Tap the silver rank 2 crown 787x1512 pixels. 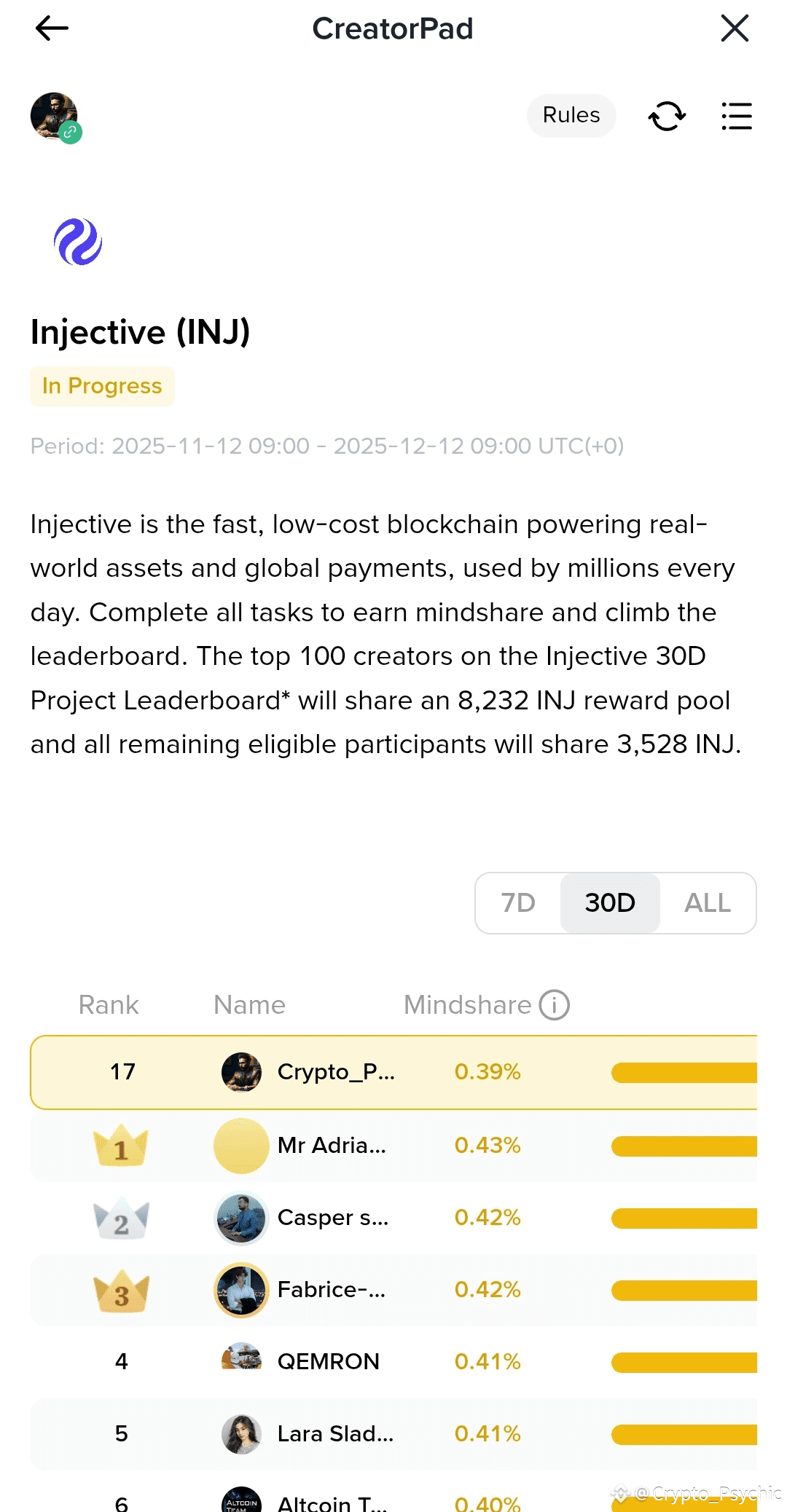[121, 1218]
